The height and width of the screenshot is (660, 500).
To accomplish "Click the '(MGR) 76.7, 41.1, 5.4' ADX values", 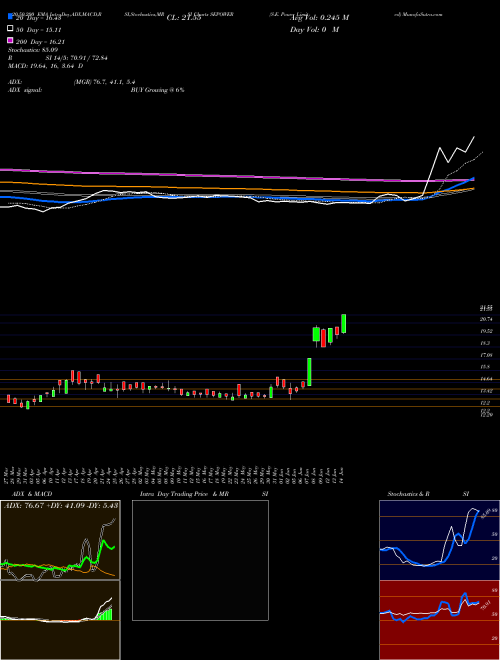I will click(x=104, y=82).
